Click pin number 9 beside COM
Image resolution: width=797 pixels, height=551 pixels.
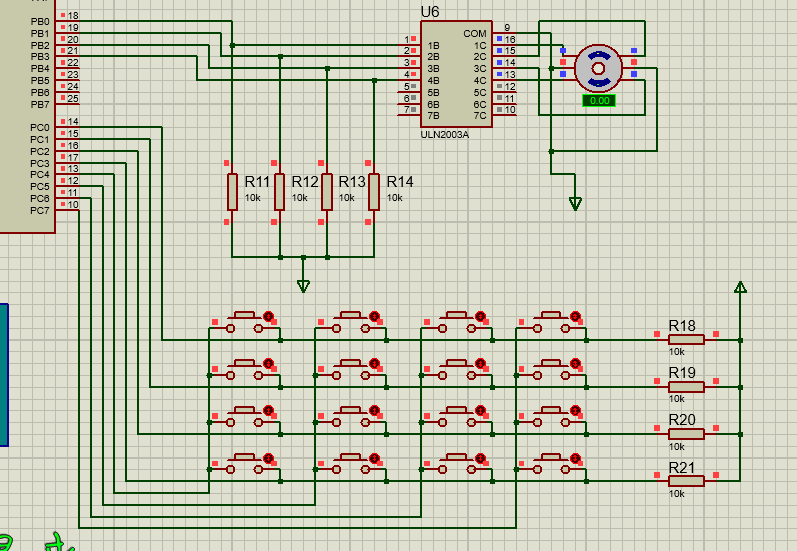tap(507, 27)
